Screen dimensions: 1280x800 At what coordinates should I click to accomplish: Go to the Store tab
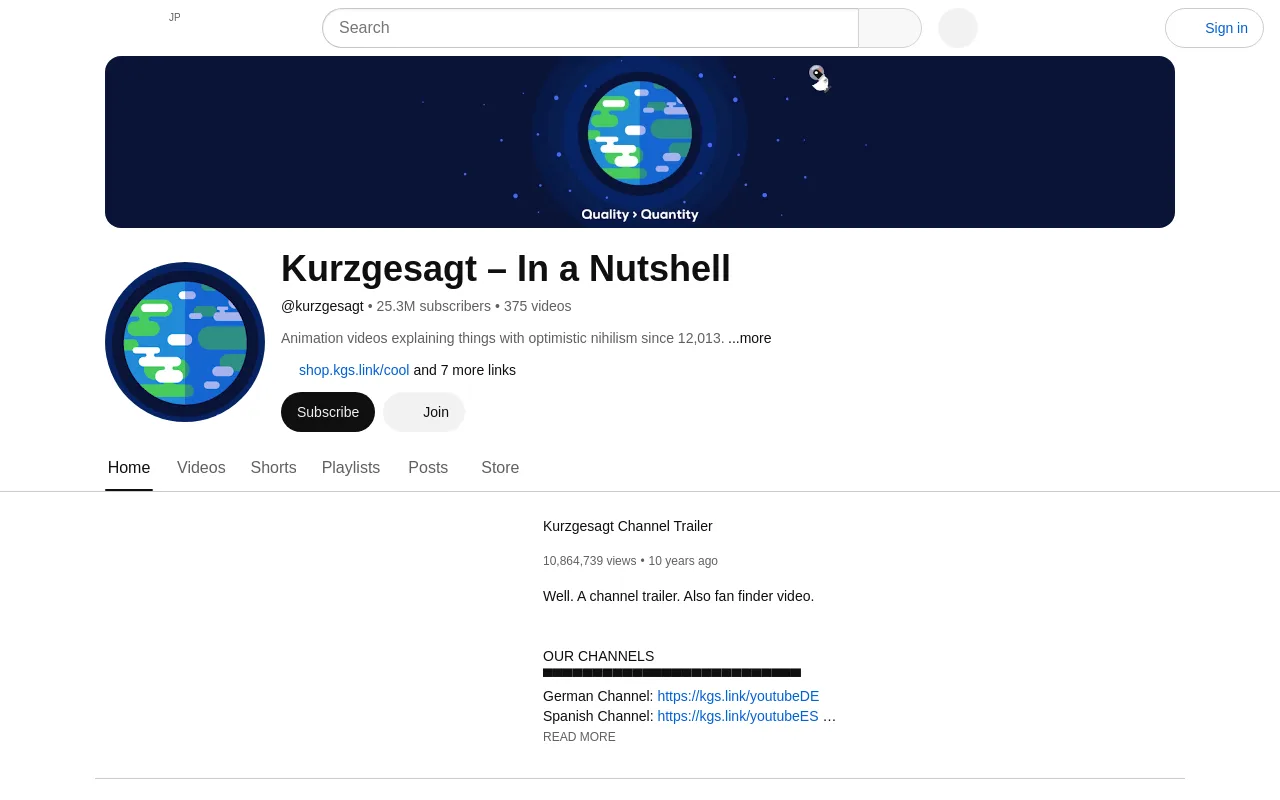tap(500, 468)
